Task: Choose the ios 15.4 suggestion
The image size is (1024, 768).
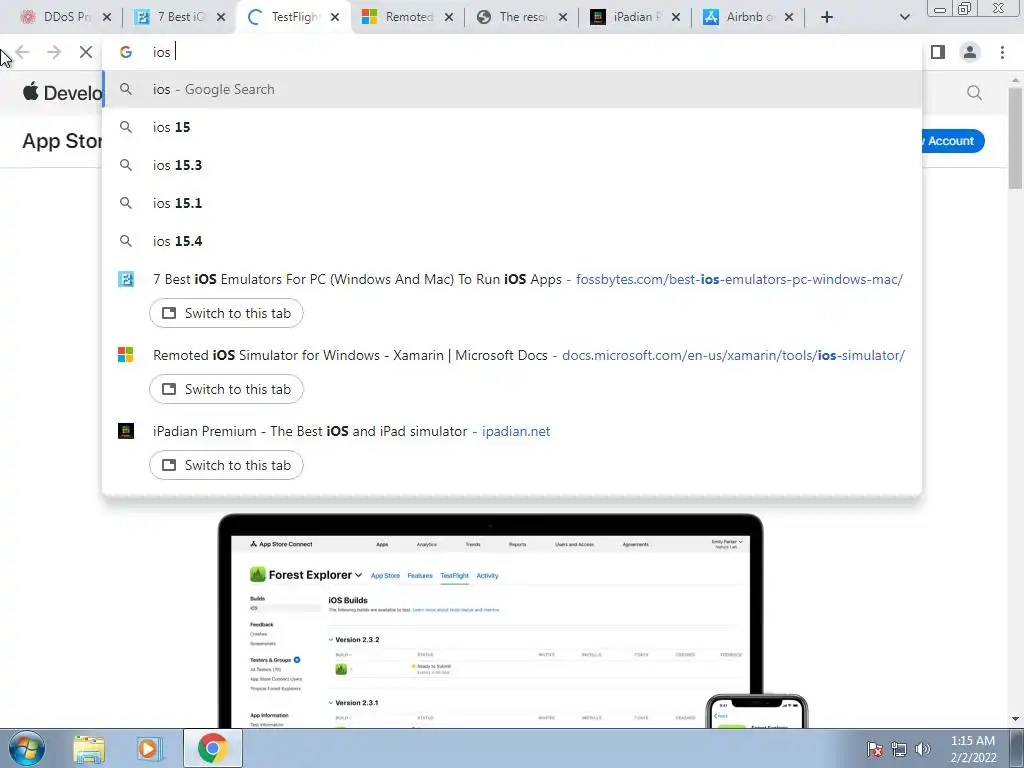Action: pyautogui.click(x=512, y=241)
